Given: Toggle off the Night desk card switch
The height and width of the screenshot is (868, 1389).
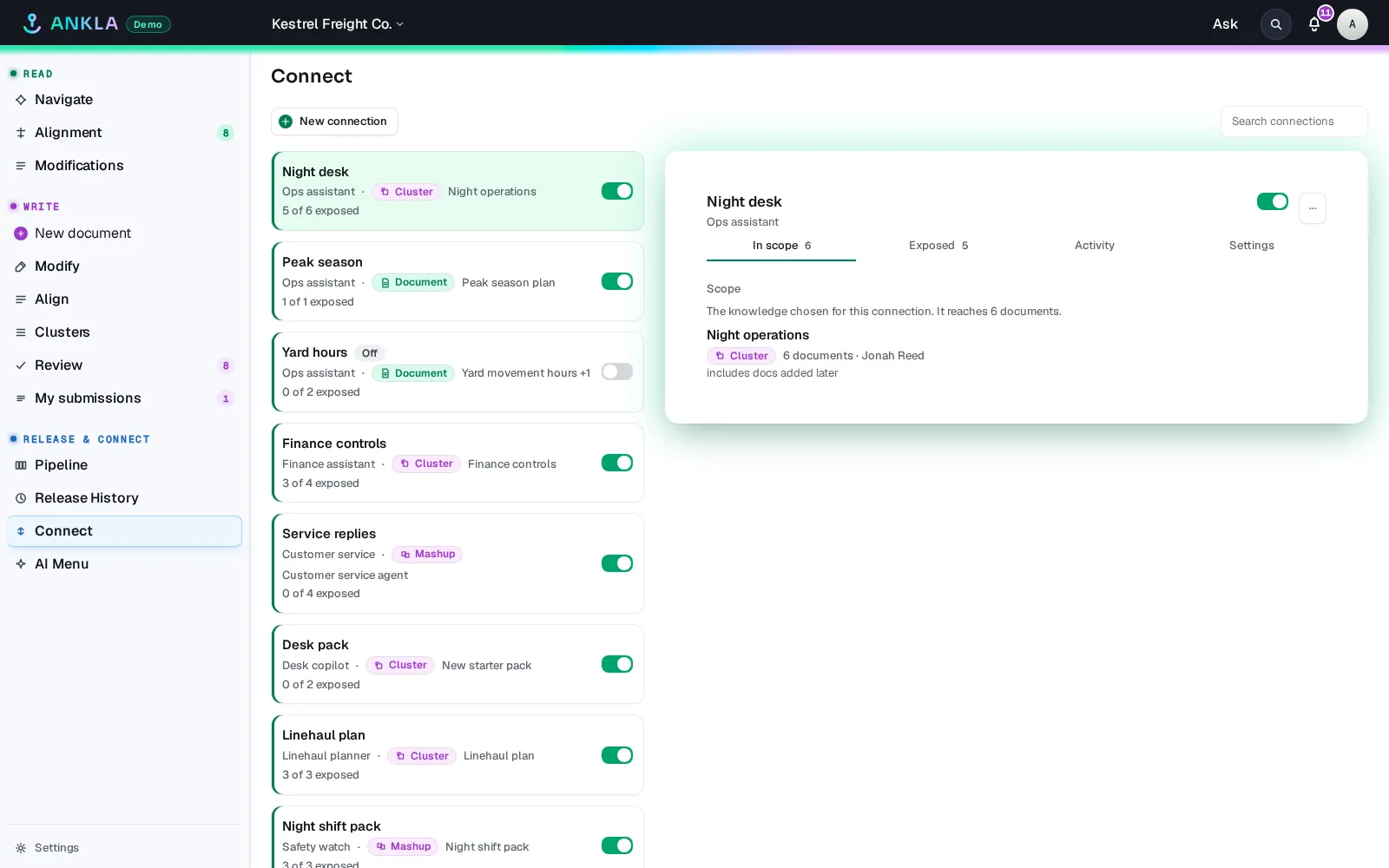Looking at the screenshot, I should pos(617,191).
